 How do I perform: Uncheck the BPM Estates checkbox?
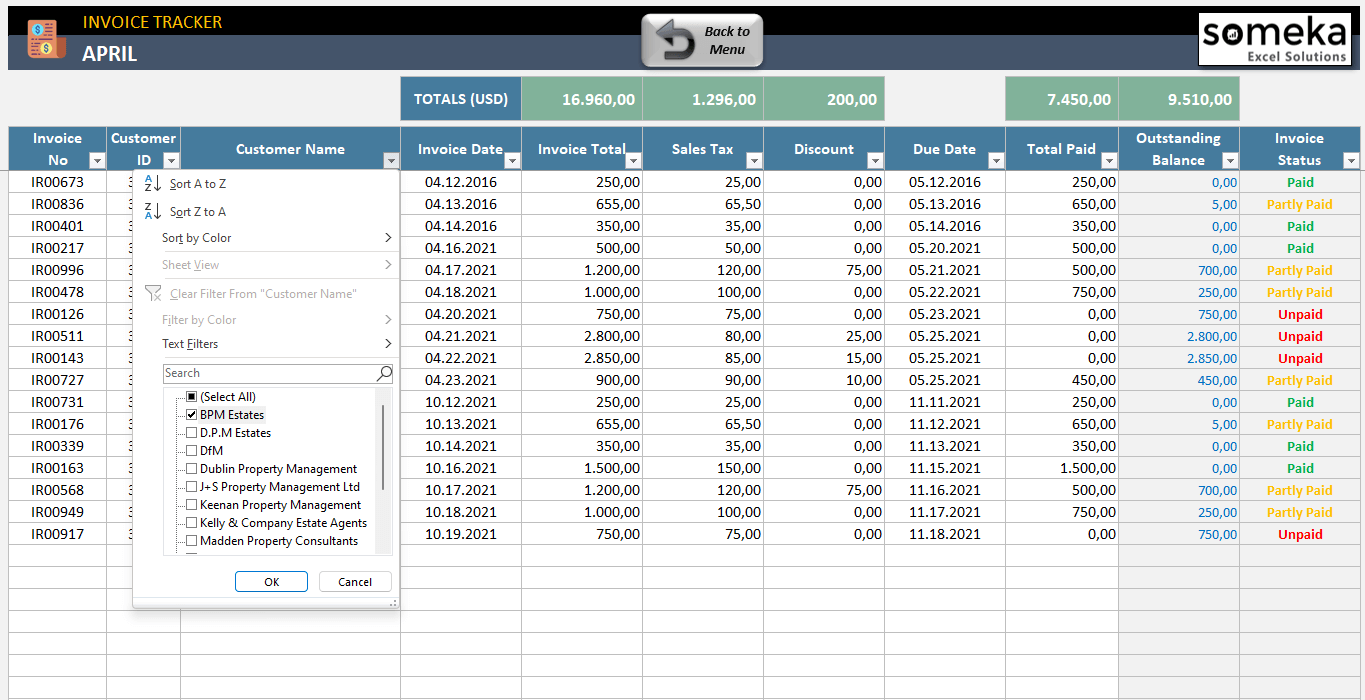click(191, 415)
